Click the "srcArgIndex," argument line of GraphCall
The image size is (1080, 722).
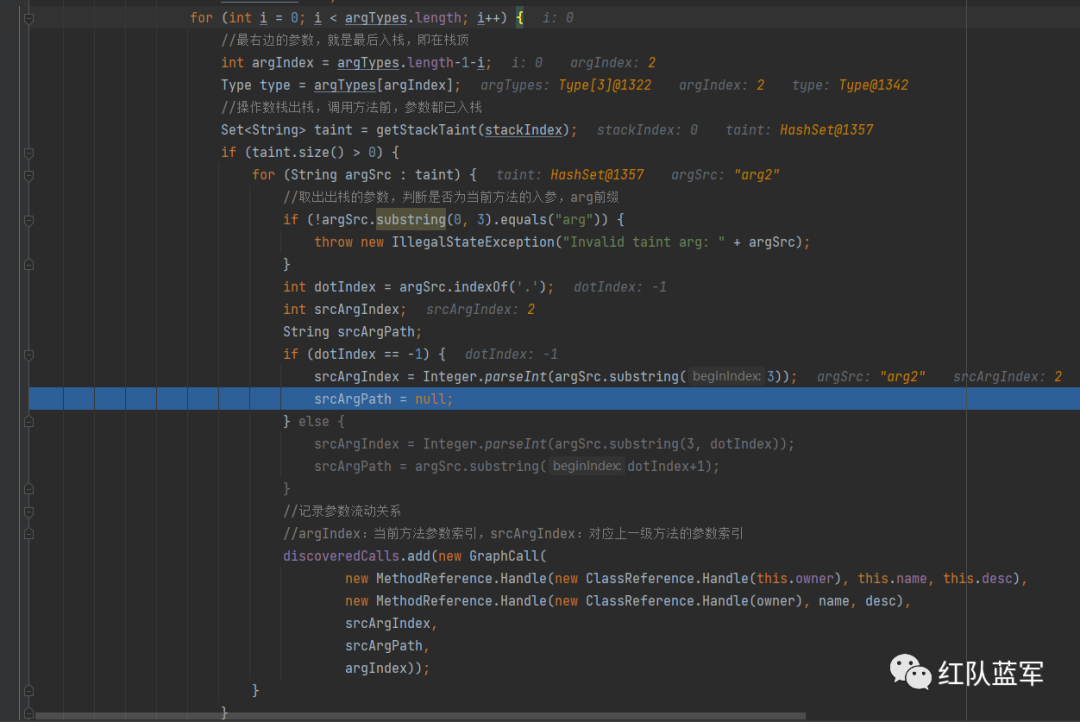(391, 623)
